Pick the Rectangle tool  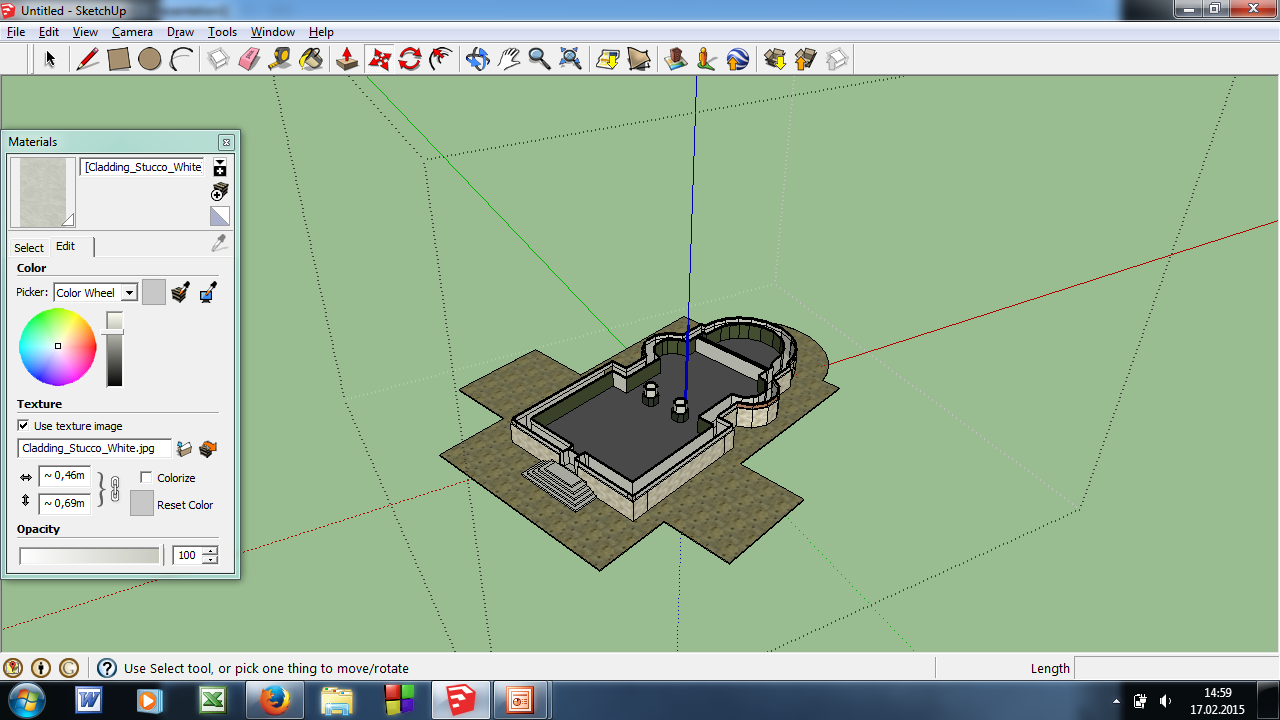coord(119,60)
